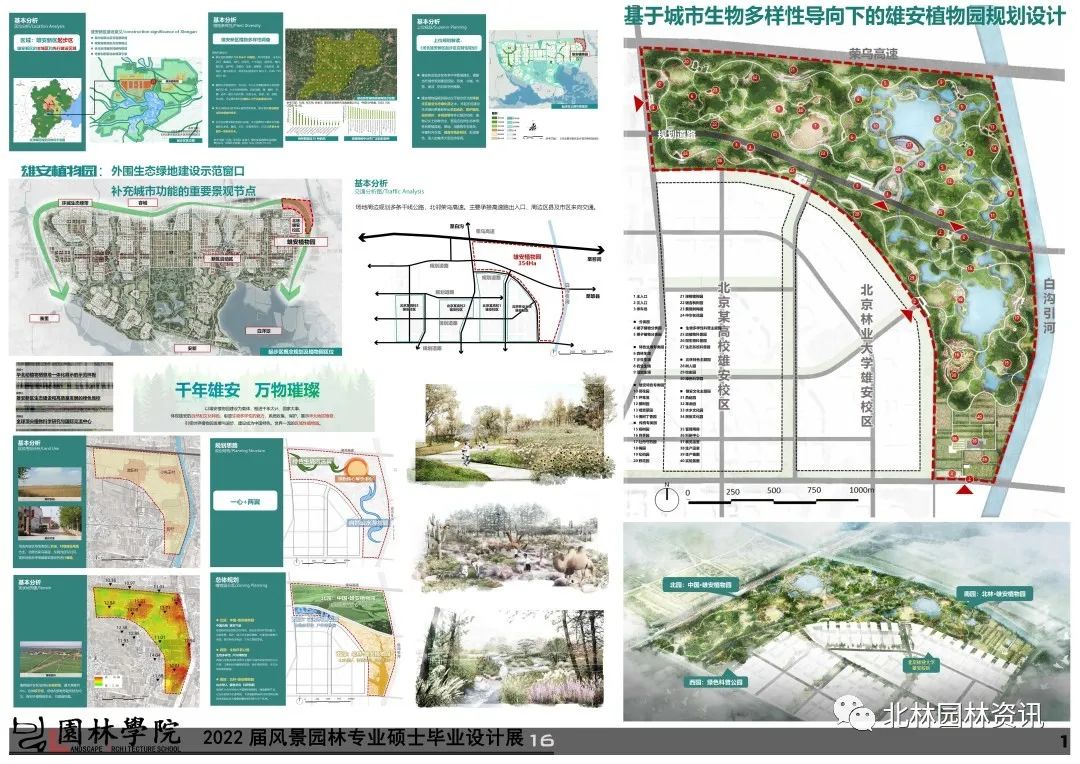Click the 一心+两翼 label box
Screen dimensions: 1080x764
click(x=245, y=501)
